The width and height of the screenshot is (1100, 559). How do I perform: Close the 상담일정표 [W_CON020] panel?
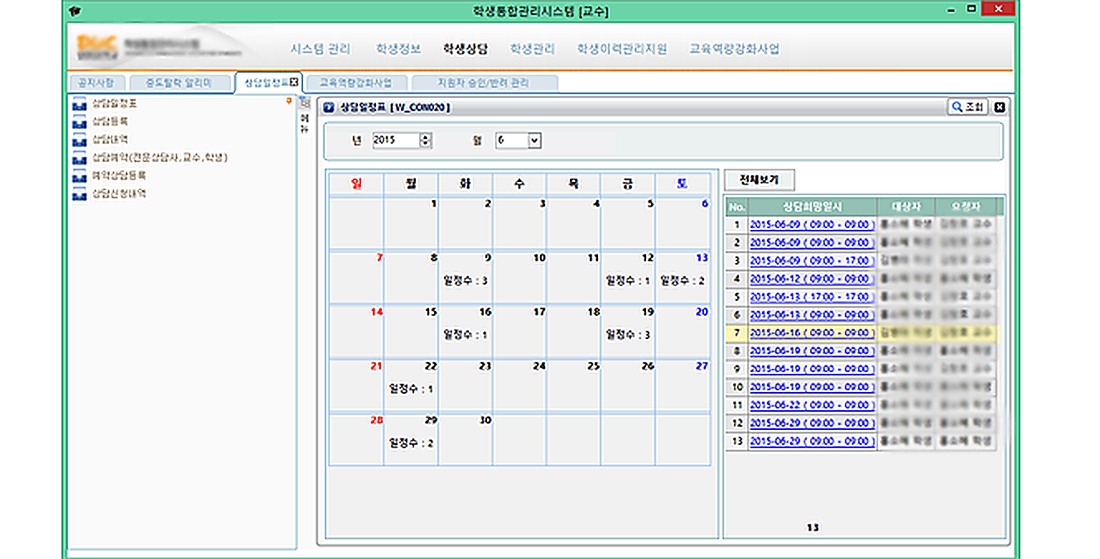click(1000, 107)
